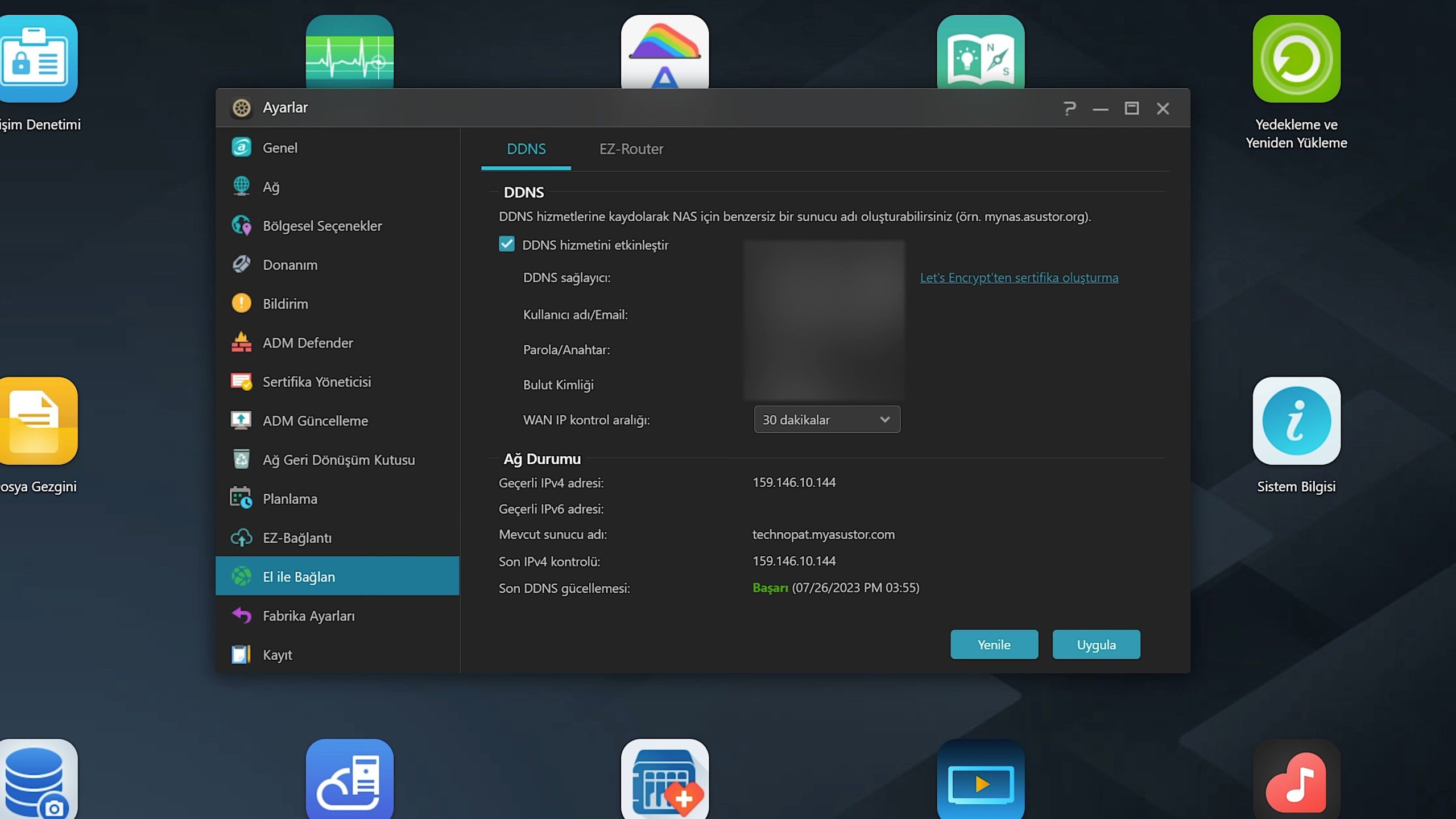Screen dimensions: 1456x819
Task: Open the Dosya Gezgini desktop icon
Action: click(38, 421)
